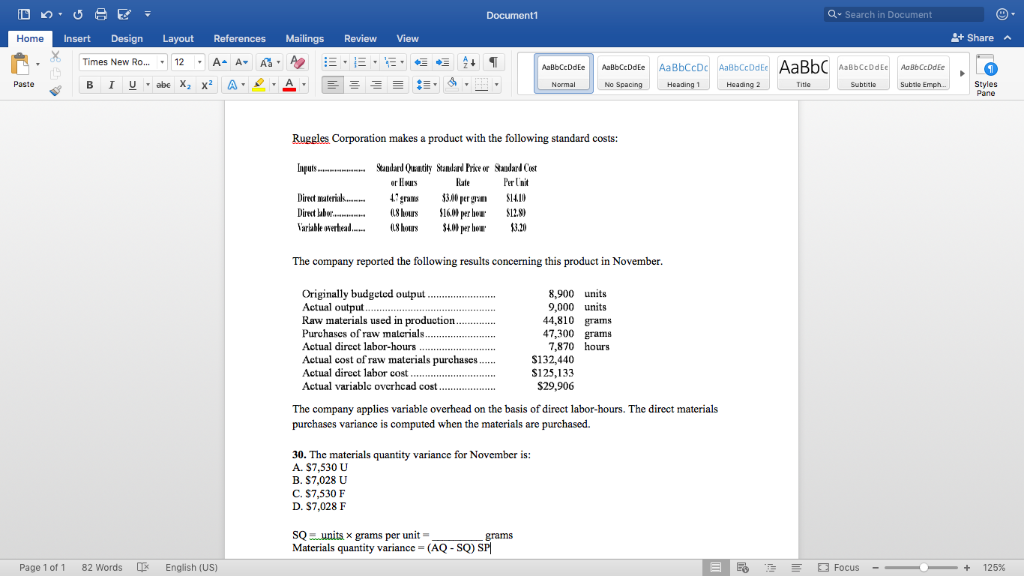Toggle Italic formatting
The width and height of the screenshot is (1024, 576).
coord(111,85)
